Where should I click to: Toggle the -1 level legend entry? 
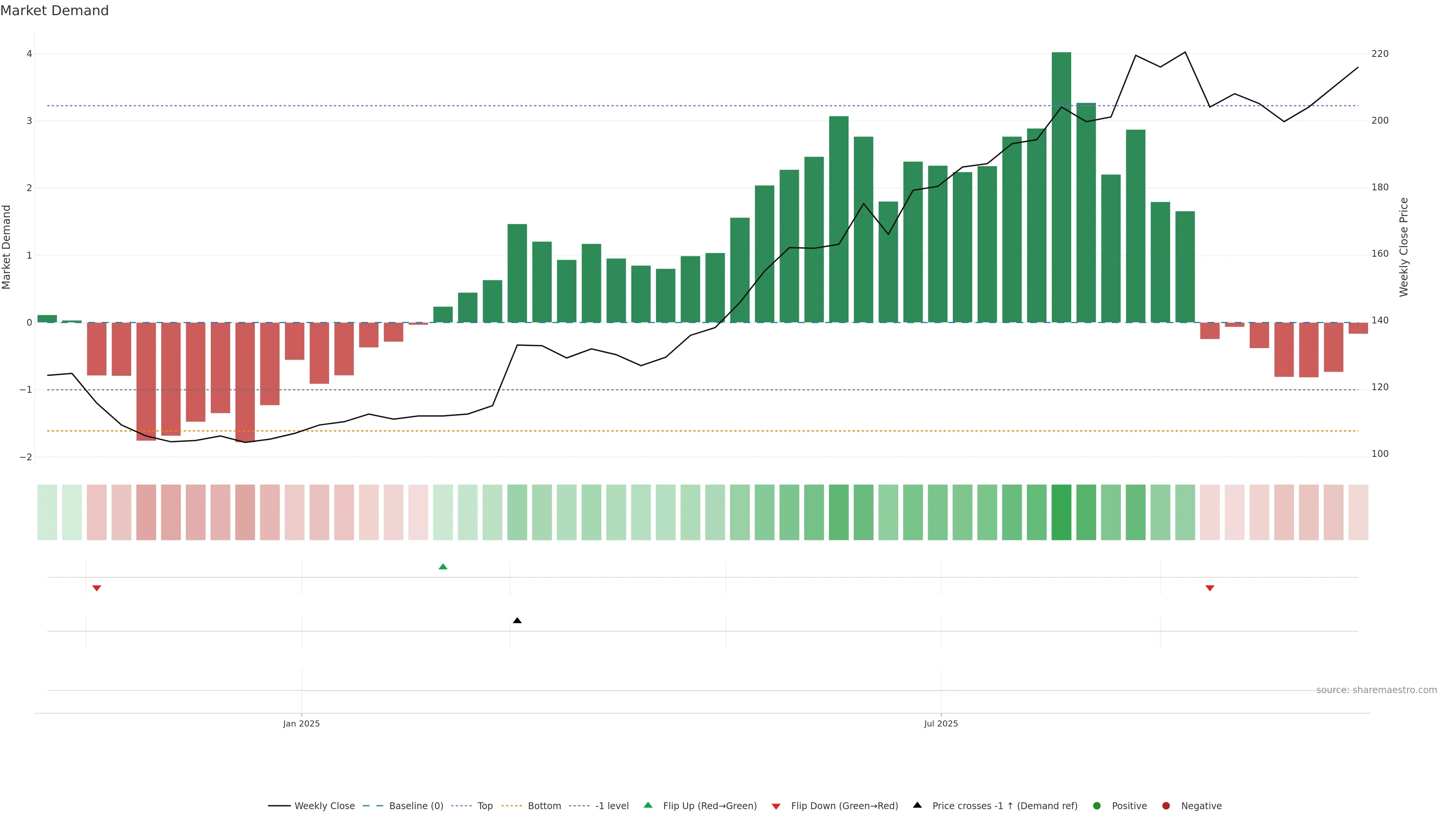point(612,805)
